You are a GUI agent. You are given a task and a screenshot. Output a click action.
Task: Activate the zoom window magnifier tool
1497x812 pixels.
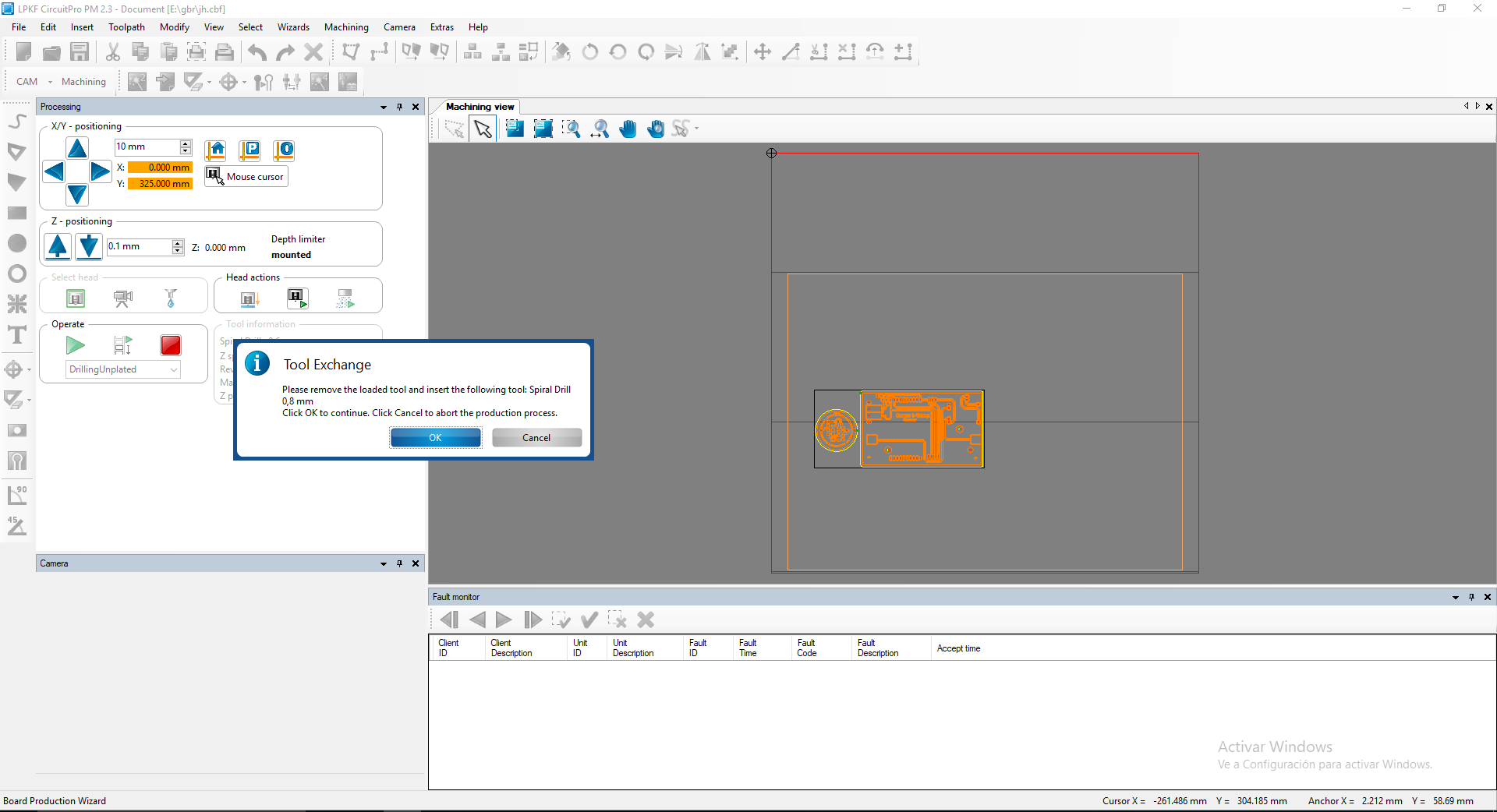(571, 129)
